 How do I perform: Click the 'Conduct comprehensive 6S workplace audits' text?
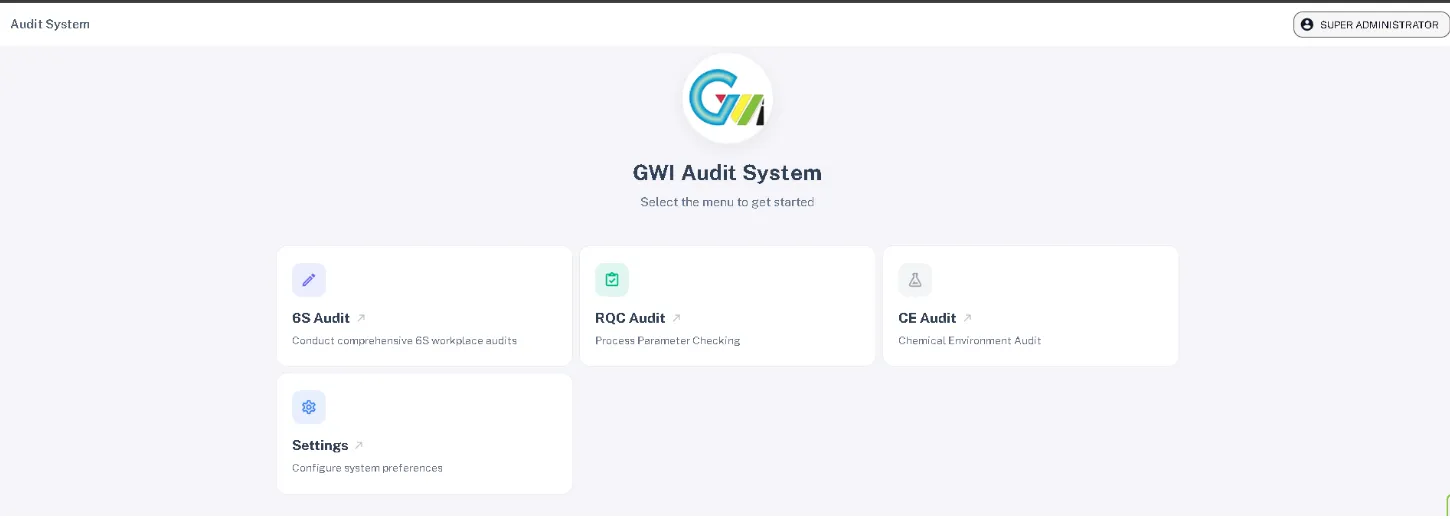click(x=404, y=341)
